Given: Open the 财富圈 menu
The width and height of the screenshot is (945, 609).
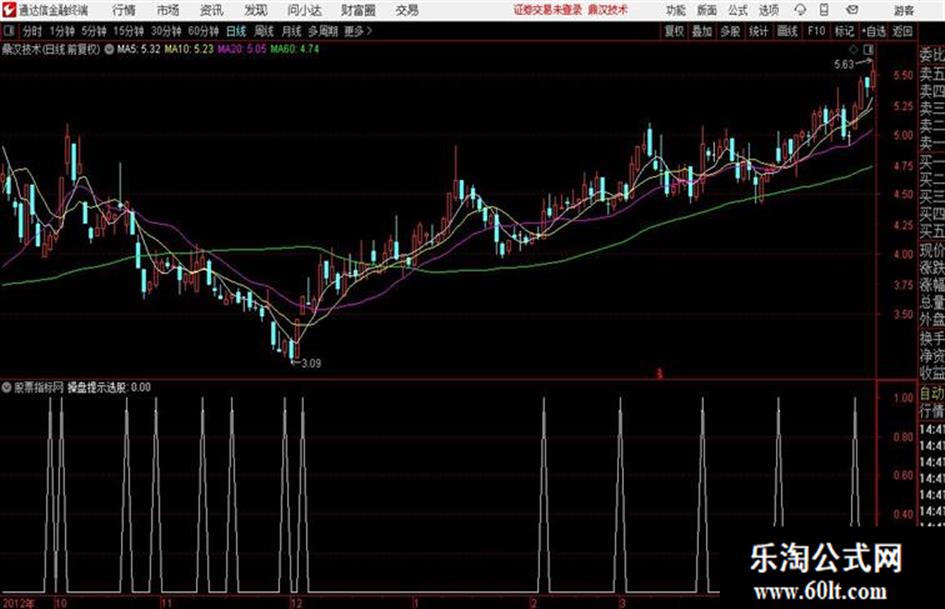Looking at the screenshot, I should (x=358, y=10).
